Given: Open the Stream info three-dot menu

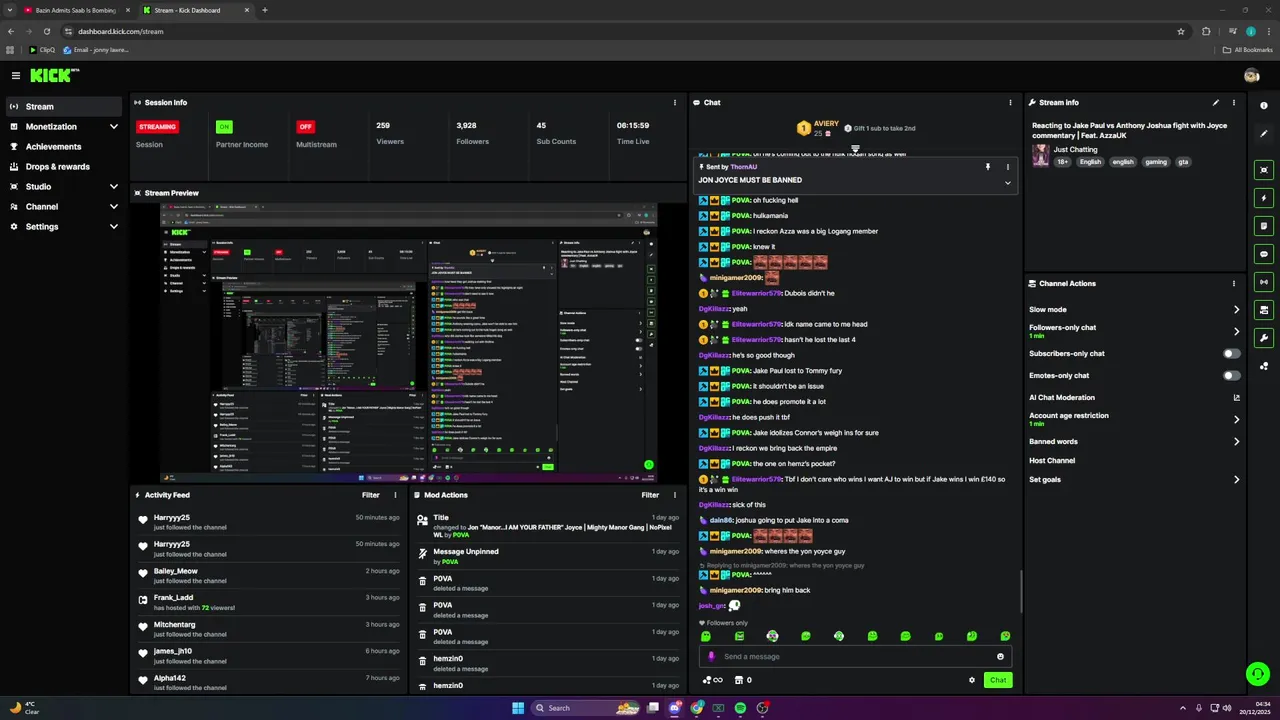Looking at the screenshot, I should point(1234,102).
